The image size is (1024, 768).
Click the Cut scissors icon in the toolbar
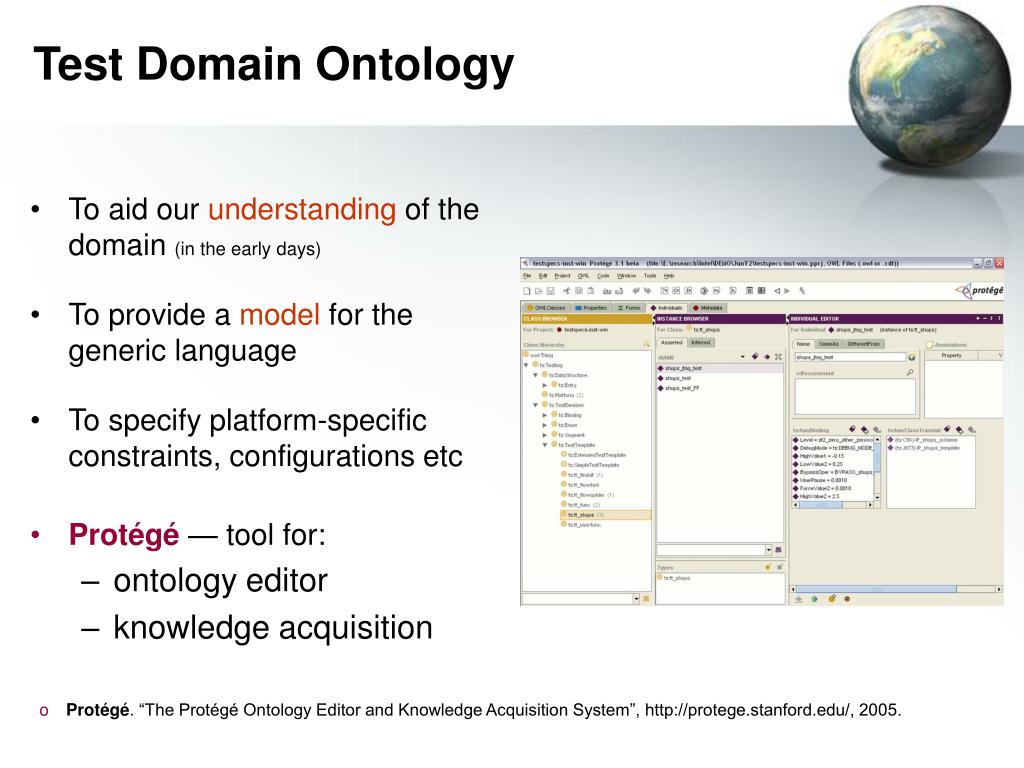[x=567, y=291]
